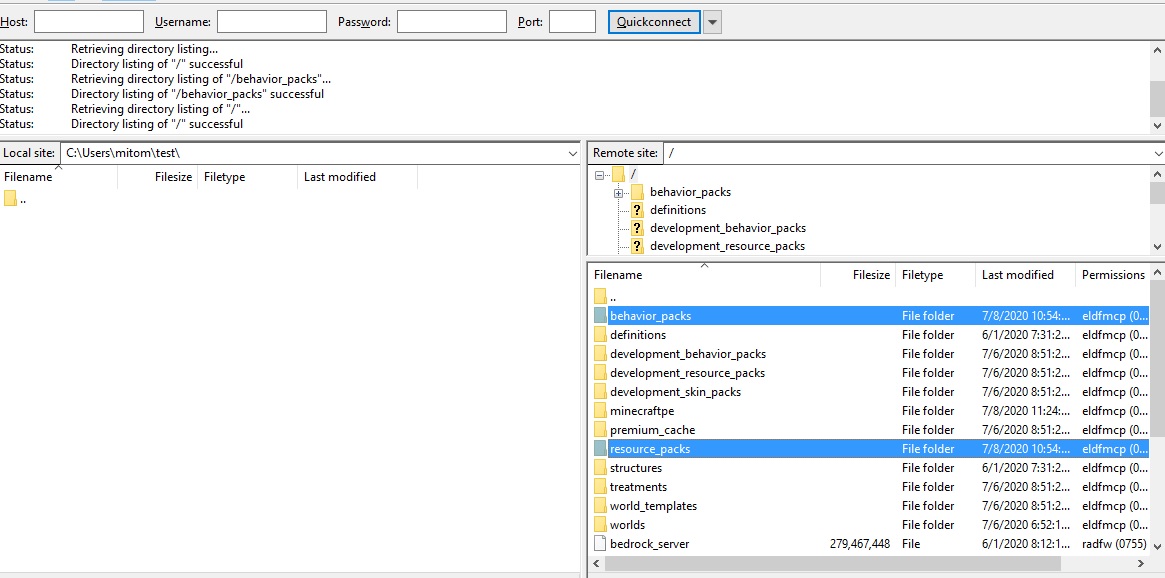1165x578 pixels.
Task: Select the worlds folder name
Action: (x=627, y=525)
